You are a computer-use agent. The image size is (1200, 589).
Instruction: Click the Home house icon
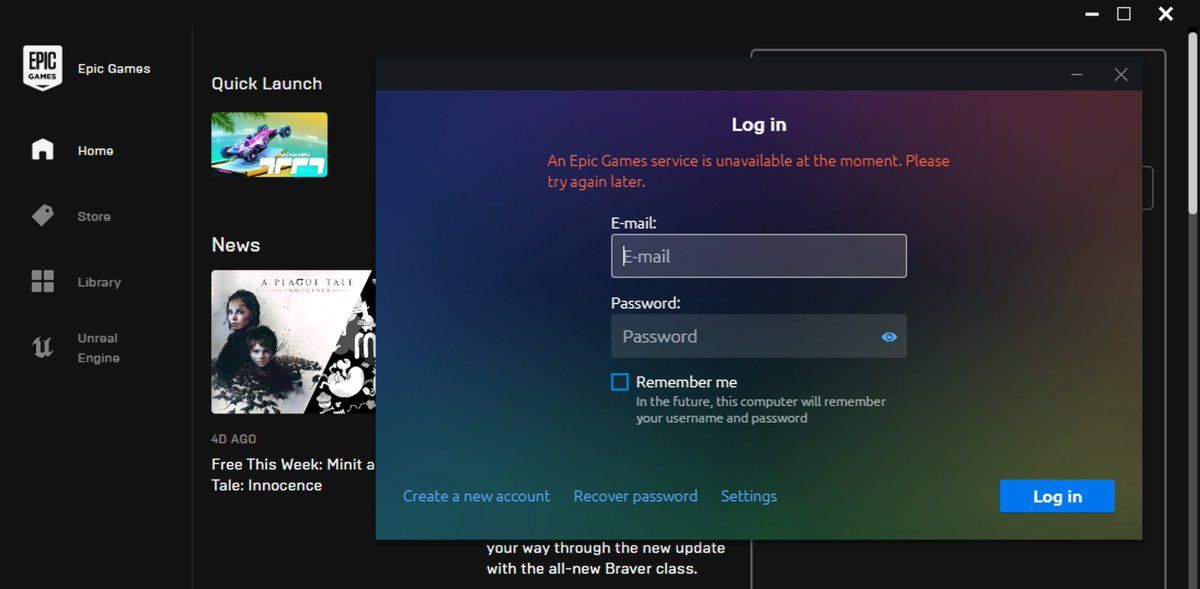click(x=43, y=150)
